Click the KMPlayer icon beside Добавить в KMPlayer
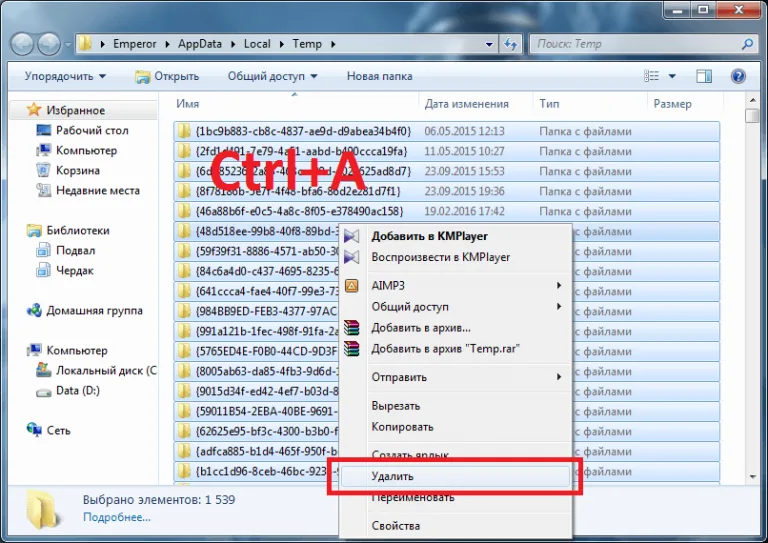The width and height of the screenshot is (768, 543). pos(351,236)
